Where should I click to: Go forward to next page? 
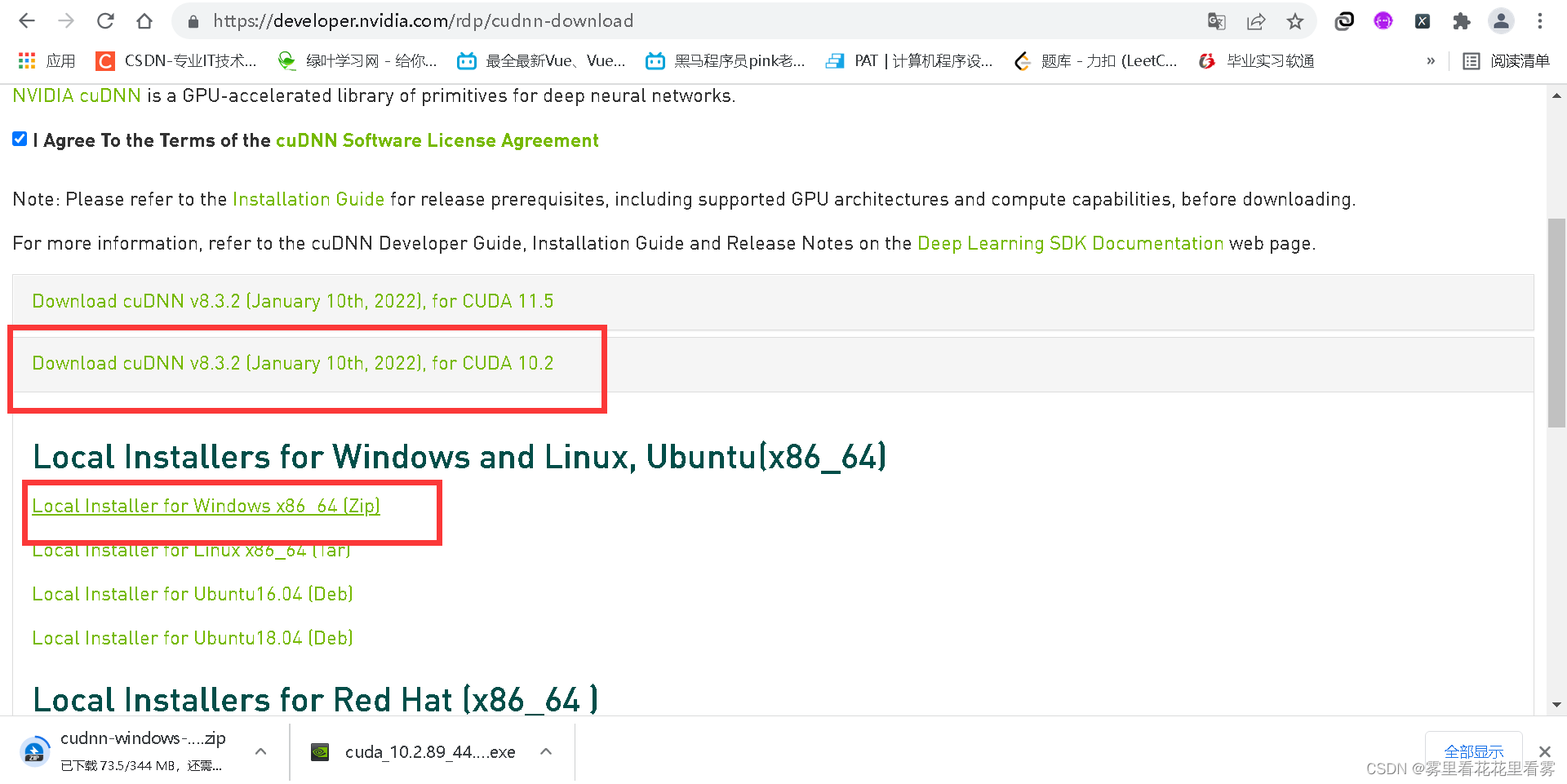66,21
